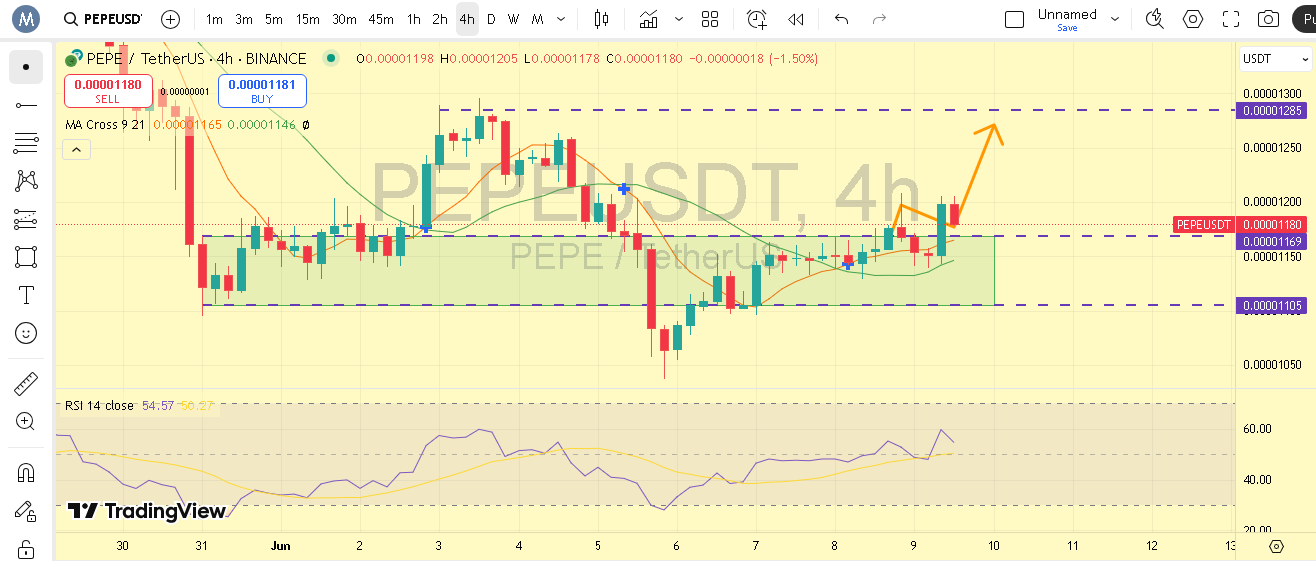Open the candlestick chart style picker
This screenshot has height=561, width=1316.
[601, 19]
